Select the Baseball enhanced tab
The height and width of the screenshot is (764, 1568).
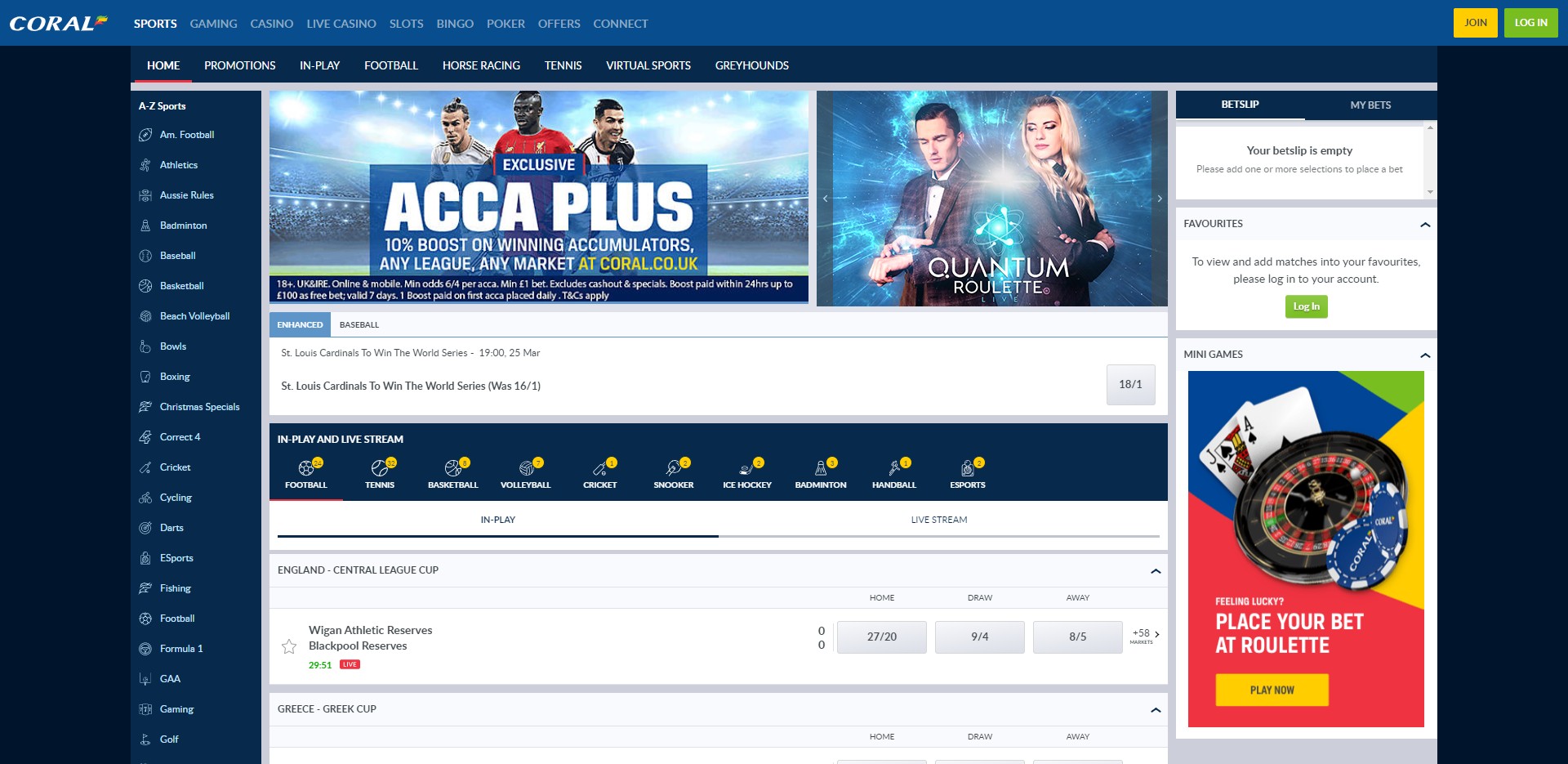point(359,325)
